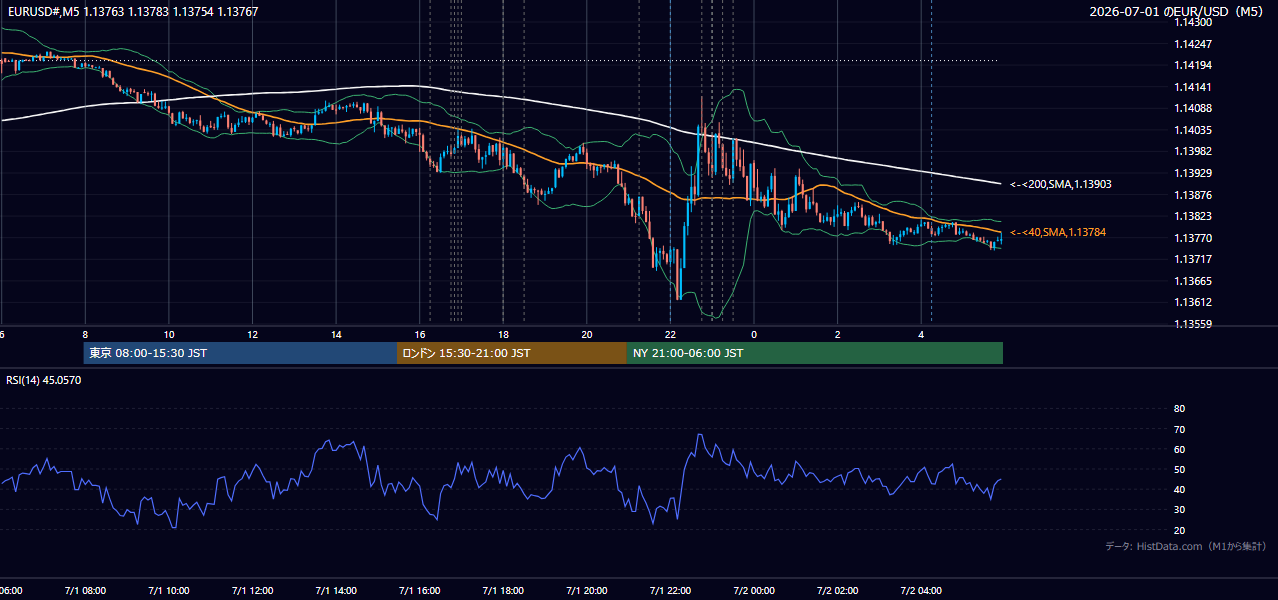Select the <-<40,SMA,1.13784 label
This screenshot has width=1278, height=600.
click(x=1056, y=232)
